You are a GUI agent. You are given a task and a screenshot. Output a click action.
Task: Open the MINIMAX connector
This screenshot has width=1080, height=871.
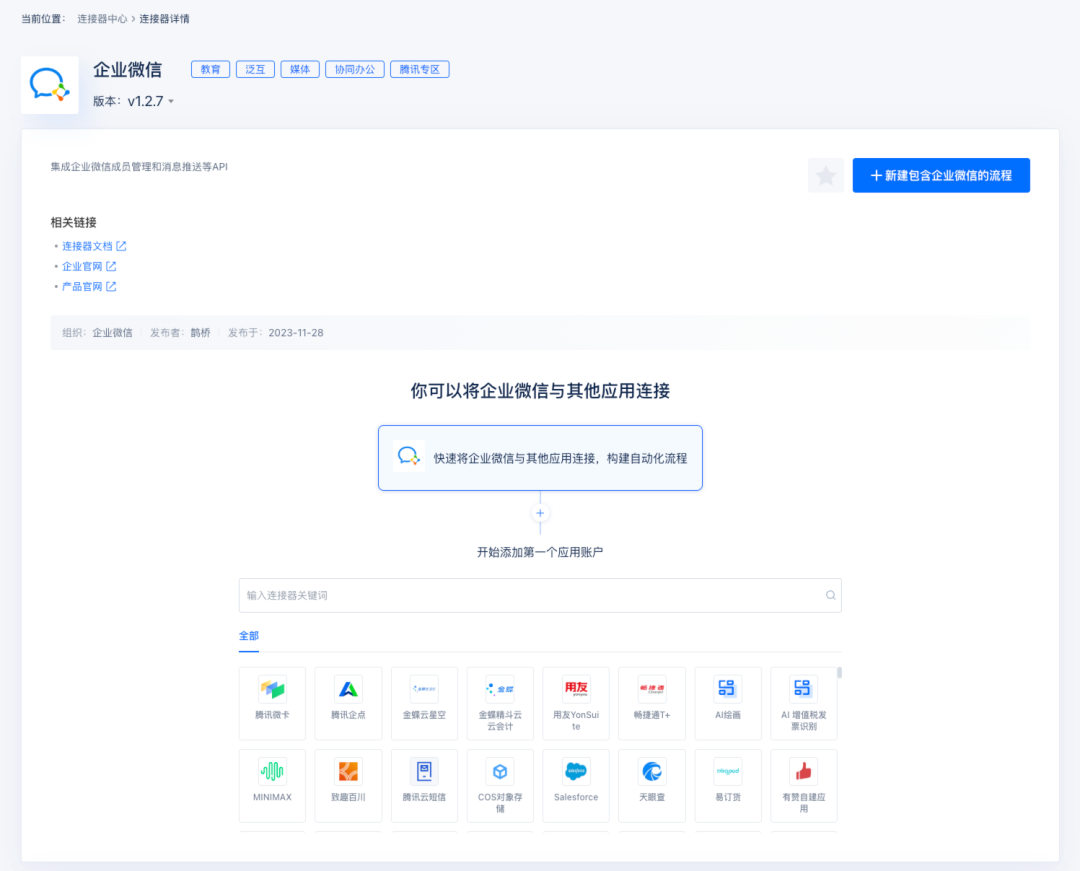tap(272, 786)
